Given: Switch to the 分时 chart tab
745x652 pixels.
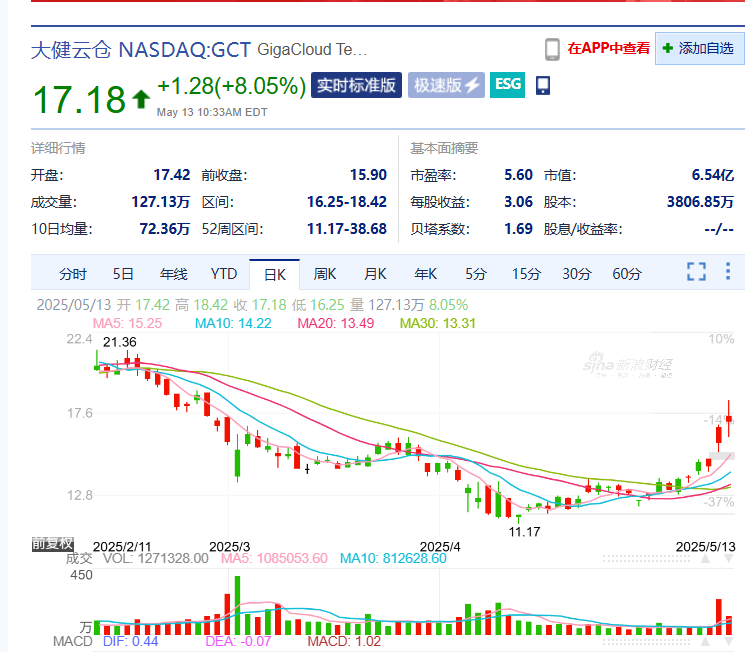Looking at the screenshot, I should 73,274.
